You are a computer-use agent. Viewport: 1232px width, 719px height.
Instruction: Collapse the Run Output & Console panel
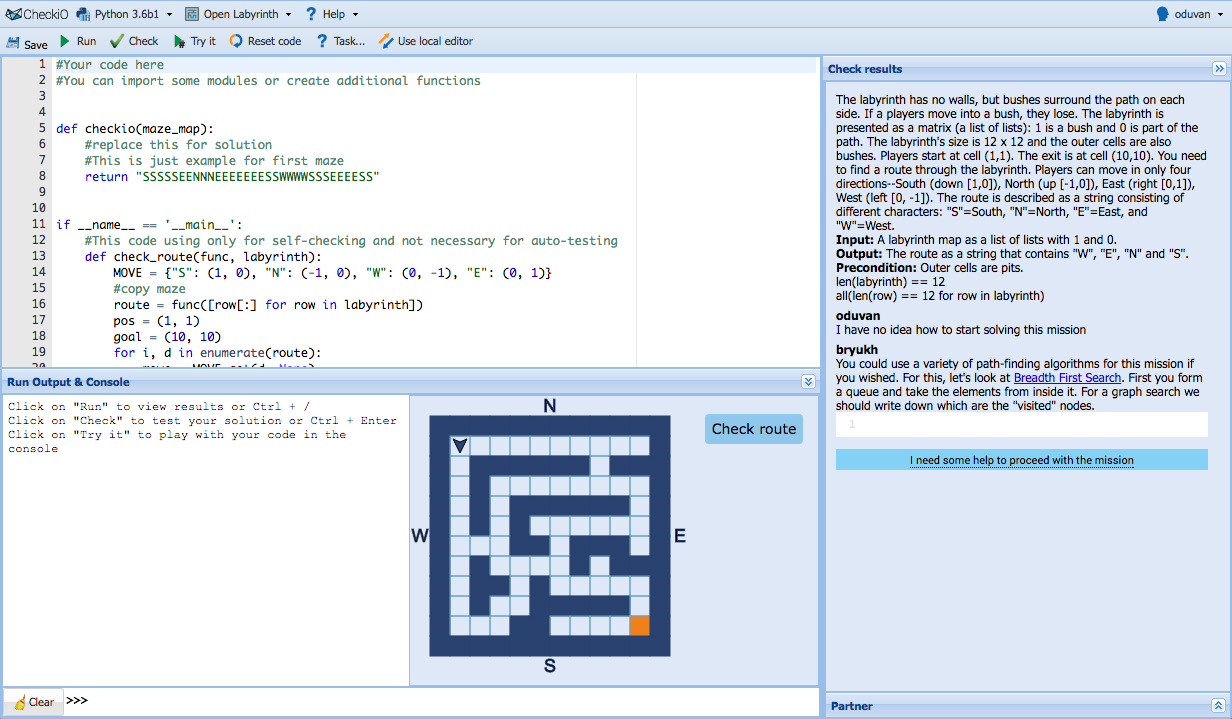point(808,382)
